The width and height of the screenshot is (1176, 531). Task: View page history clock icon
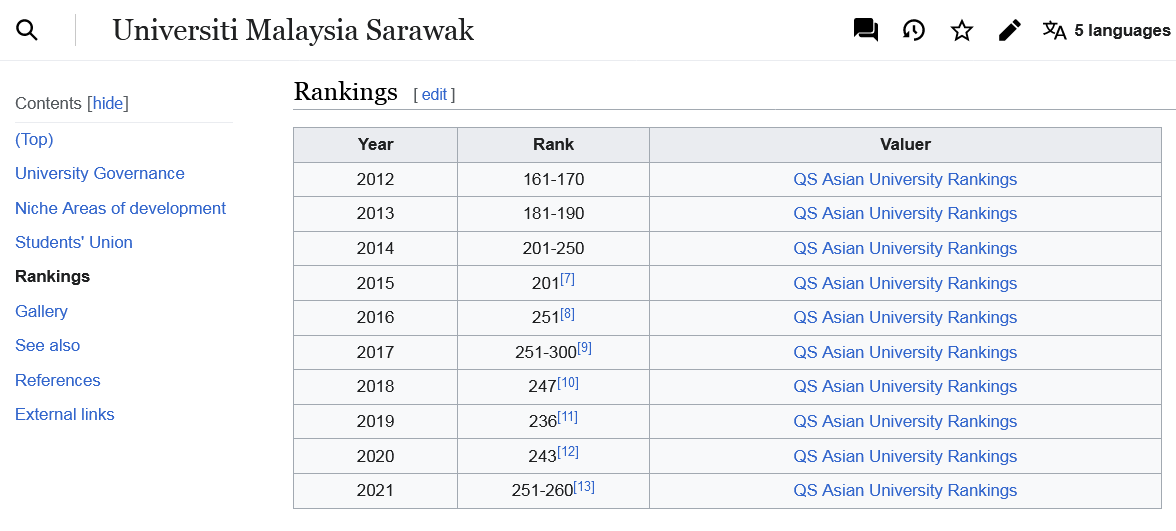(914, 30)
